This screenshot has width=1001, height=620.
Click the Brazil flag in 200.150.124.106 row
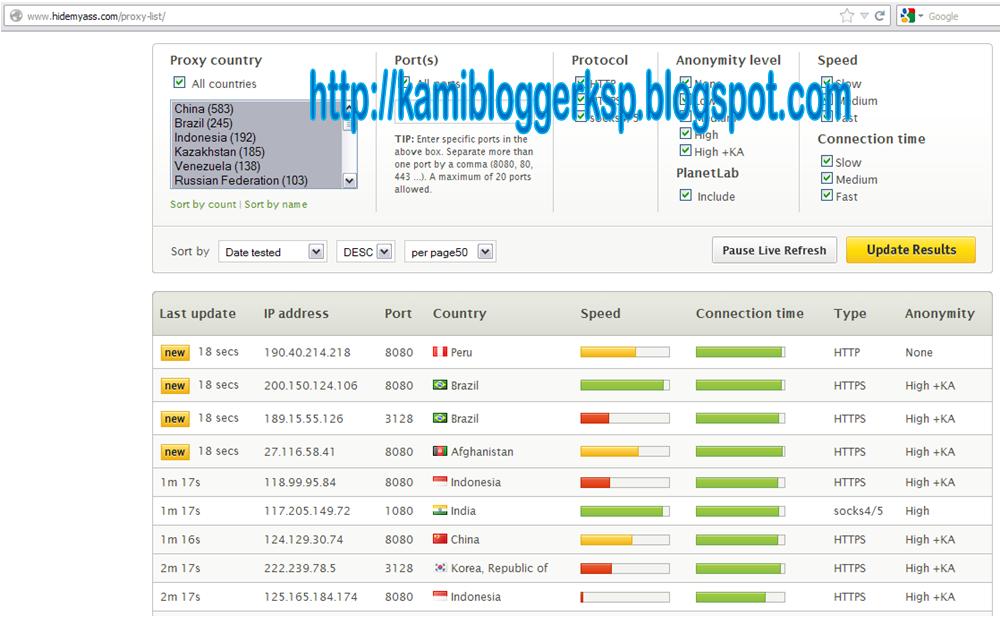coord(440,384)
